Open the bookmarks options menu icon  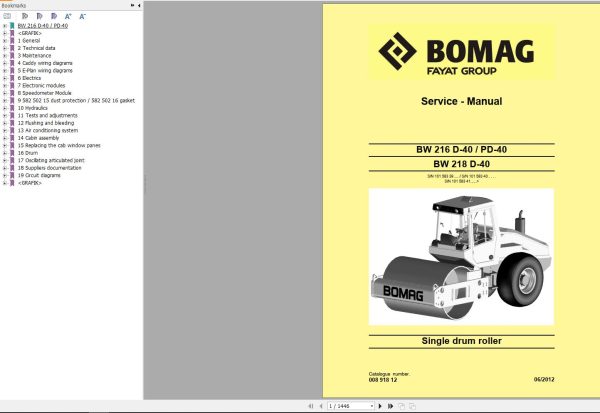7,16
